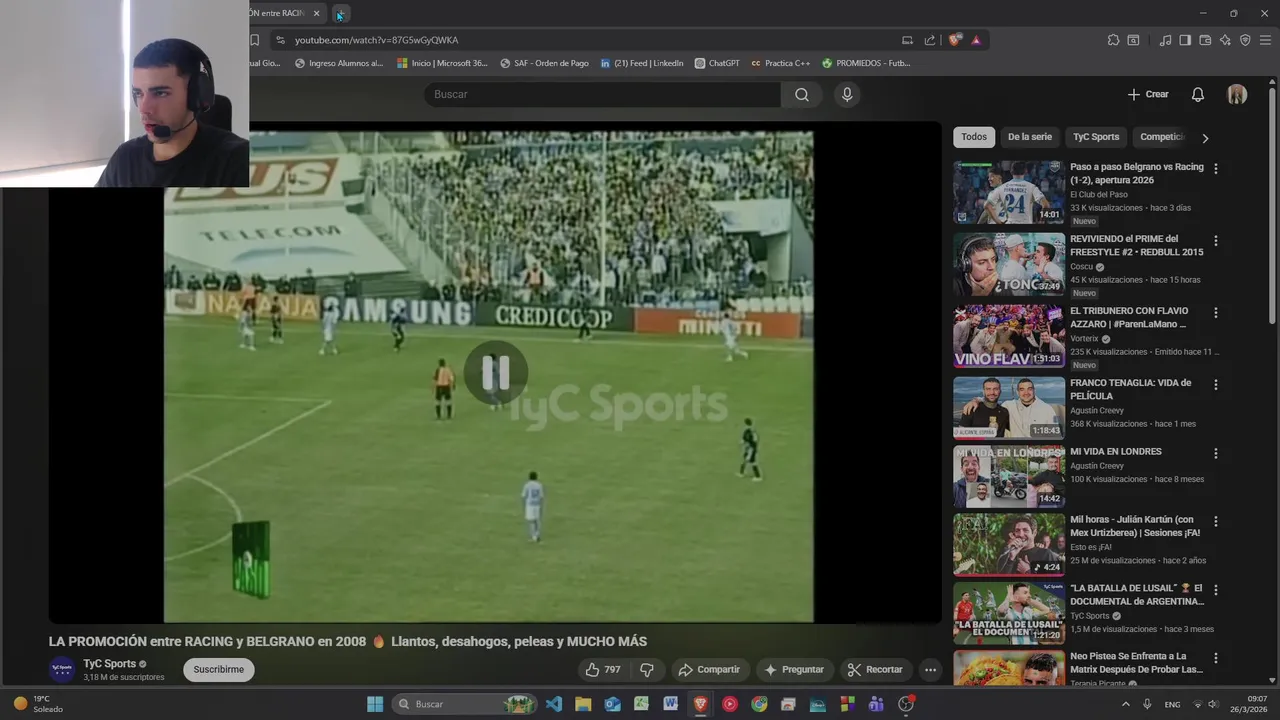Click the Brave Rewards triangle icon
Screen dimensions: 1280x720
click(976, 40)
